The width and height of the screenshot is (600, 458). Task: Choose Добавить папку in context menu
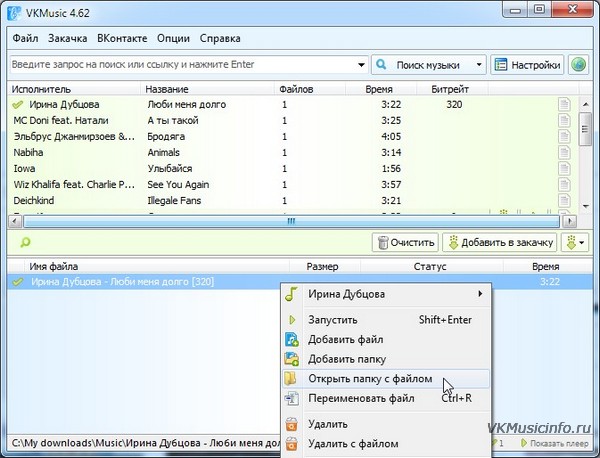(386, 359)
